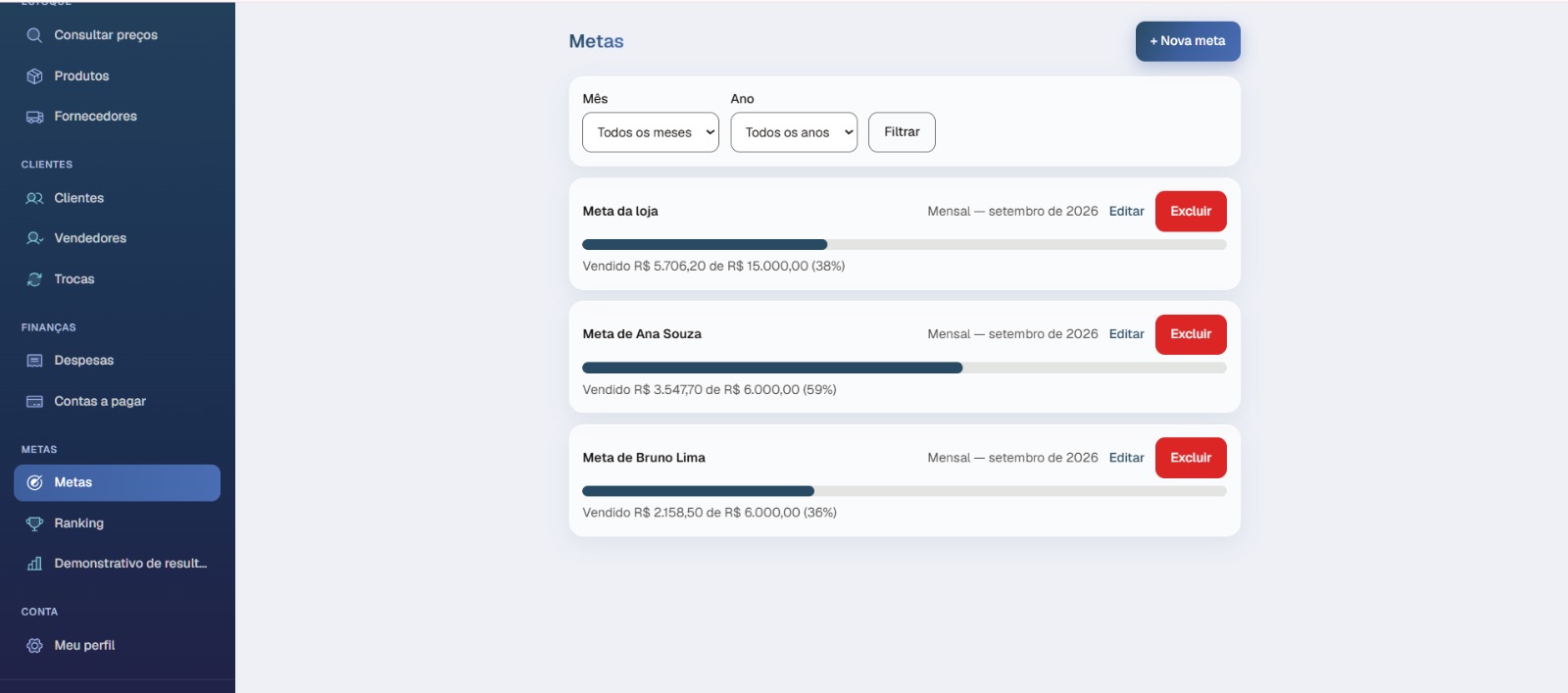Delete Meta de Bruno Lima with Excluir
Viewport: 1568px width, 693px height.
pos(1191,458)
